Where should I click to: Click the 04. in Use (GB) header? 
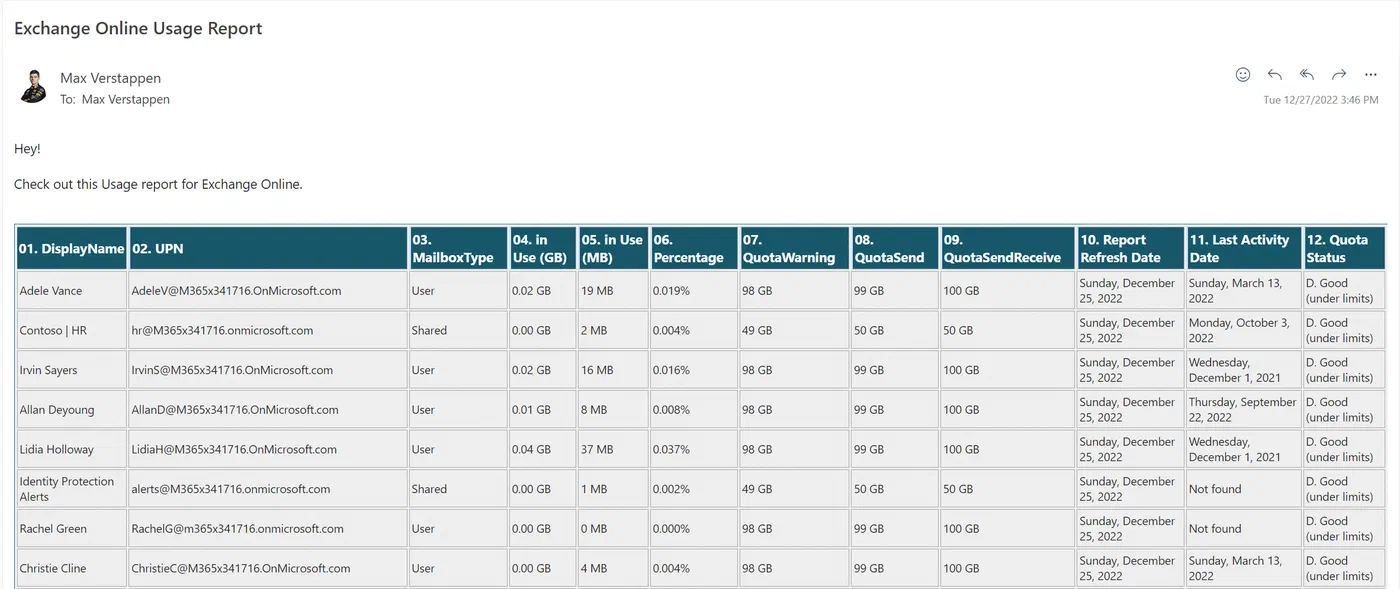click(x=543, y=248)
